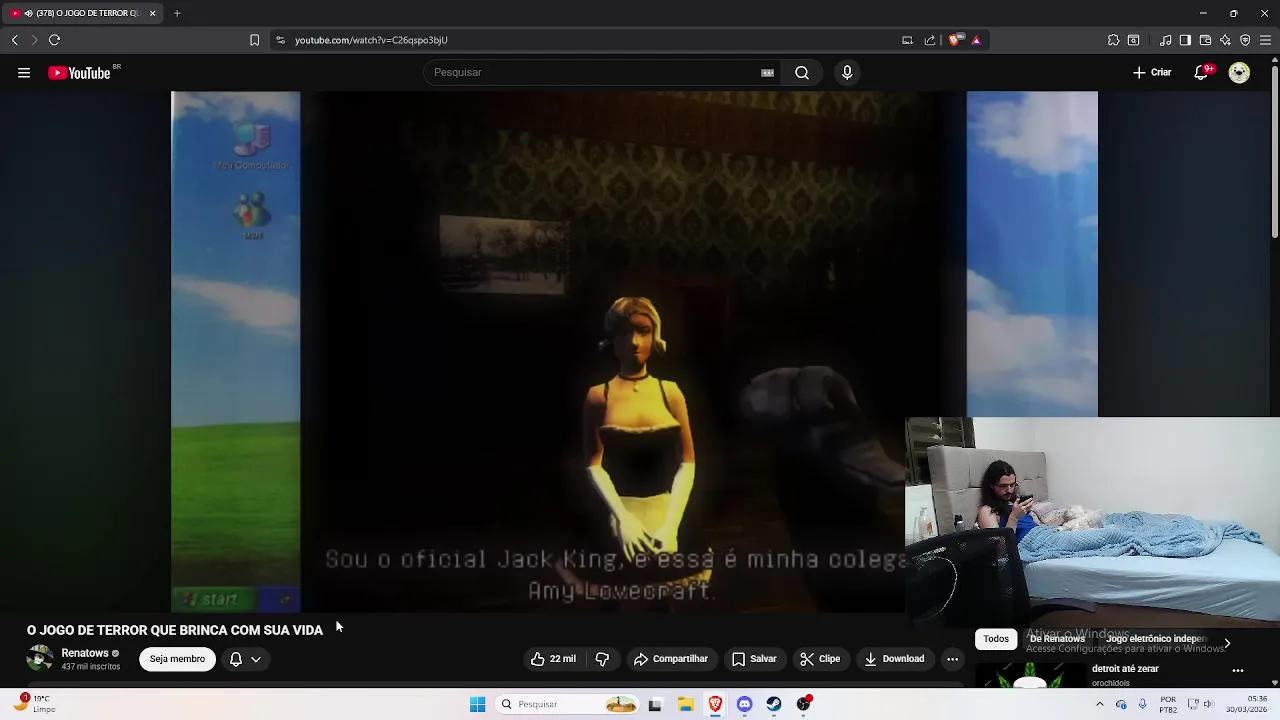
Task: Open the Brave Rewards triangle icon
Action: (976, 40)
